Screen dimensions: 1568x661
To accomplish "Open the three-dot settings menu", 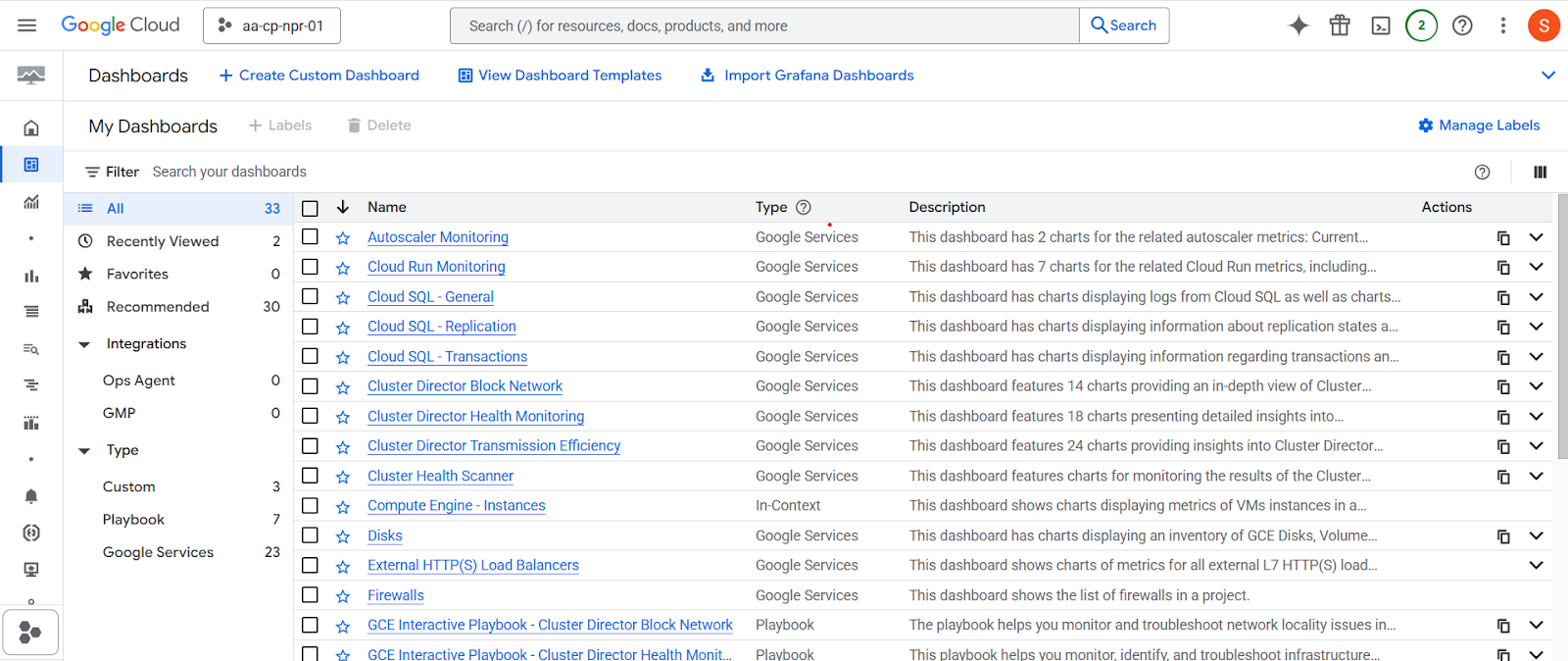I will pos(1503,25).
